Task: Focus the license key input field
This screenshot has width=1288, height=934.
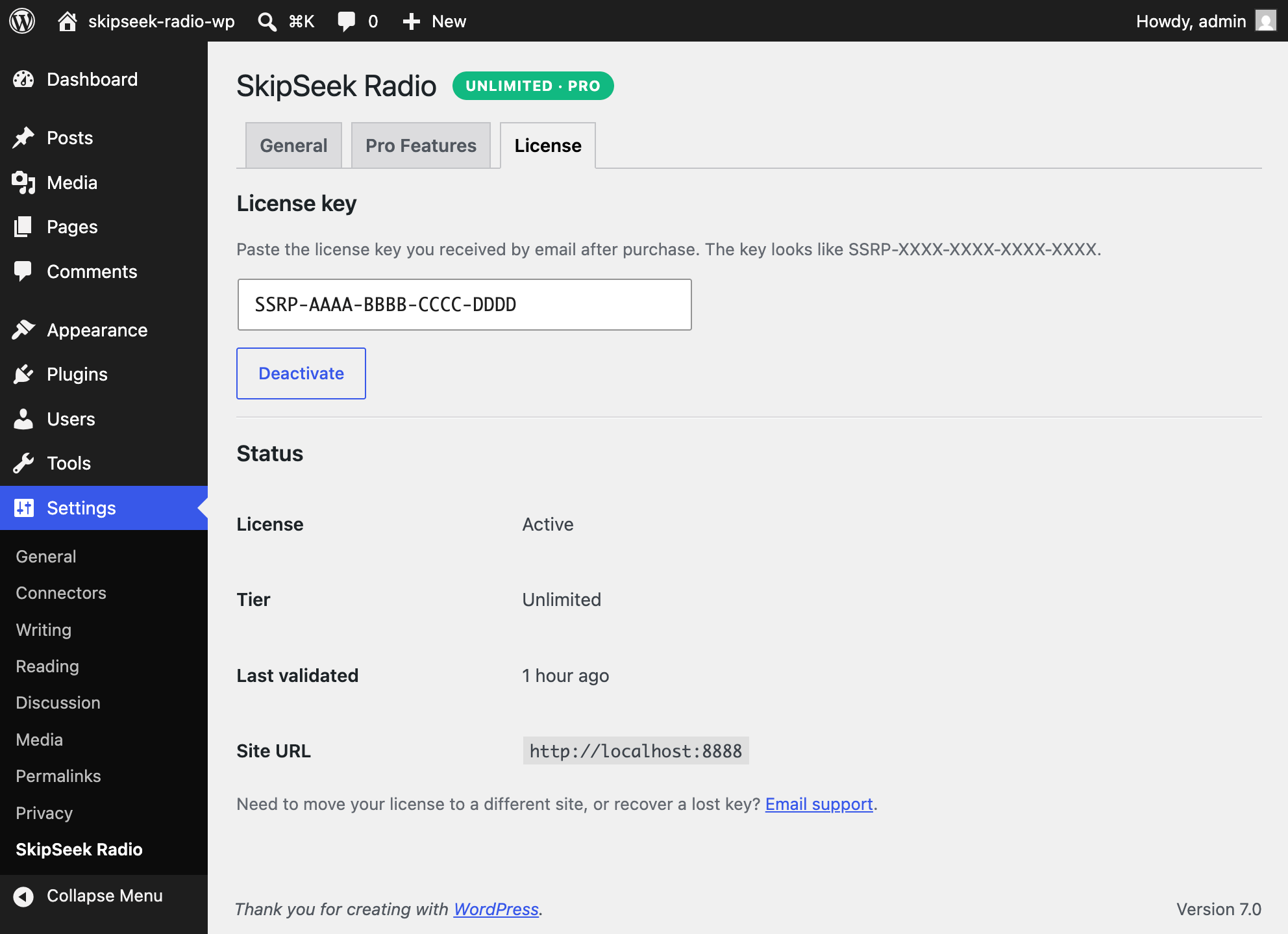Action: click(465, 305)
